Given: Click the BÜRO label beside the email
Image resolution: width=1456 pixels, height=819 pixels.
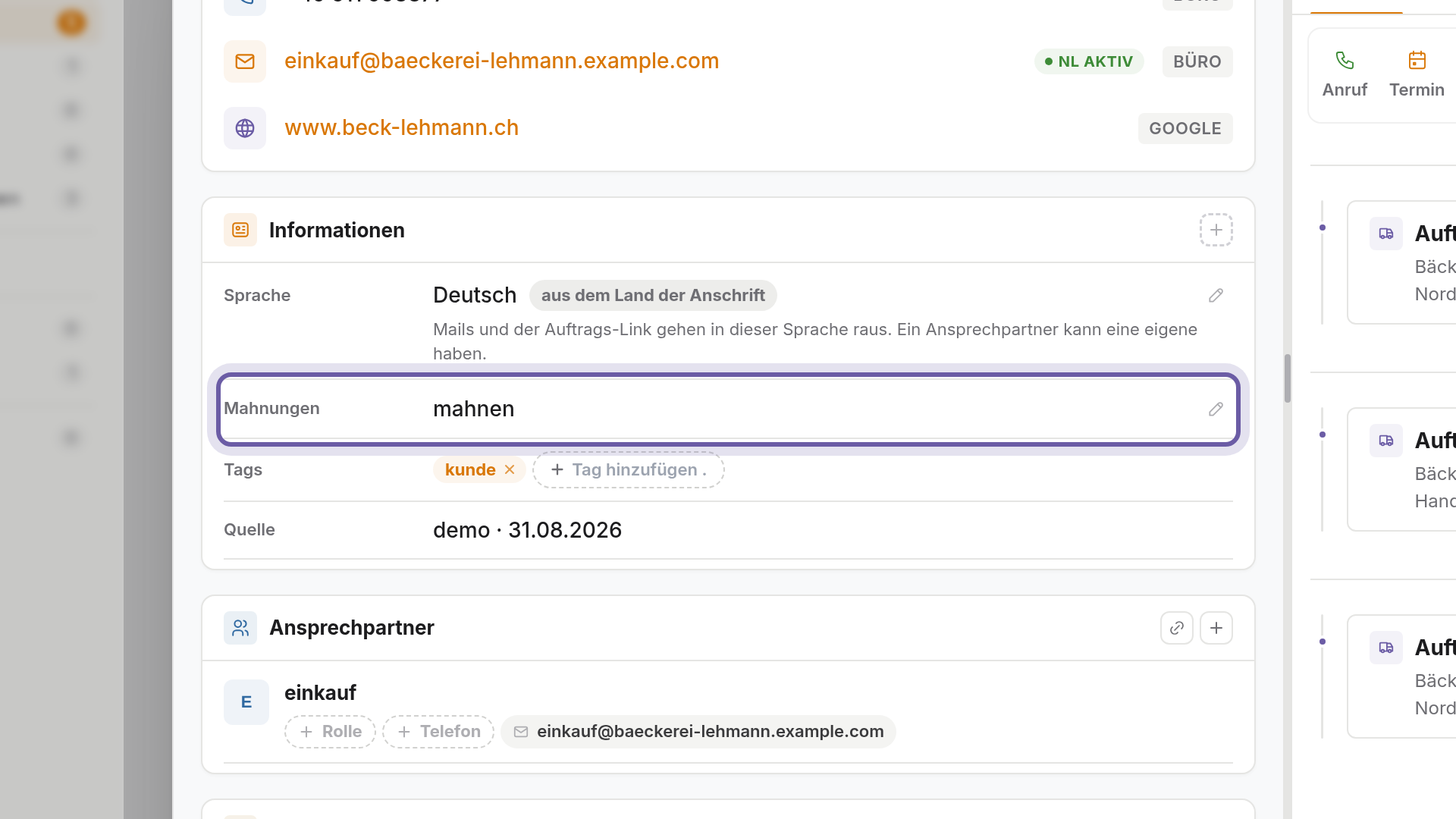Looking at the screenshot, I should pos(1197,61).
